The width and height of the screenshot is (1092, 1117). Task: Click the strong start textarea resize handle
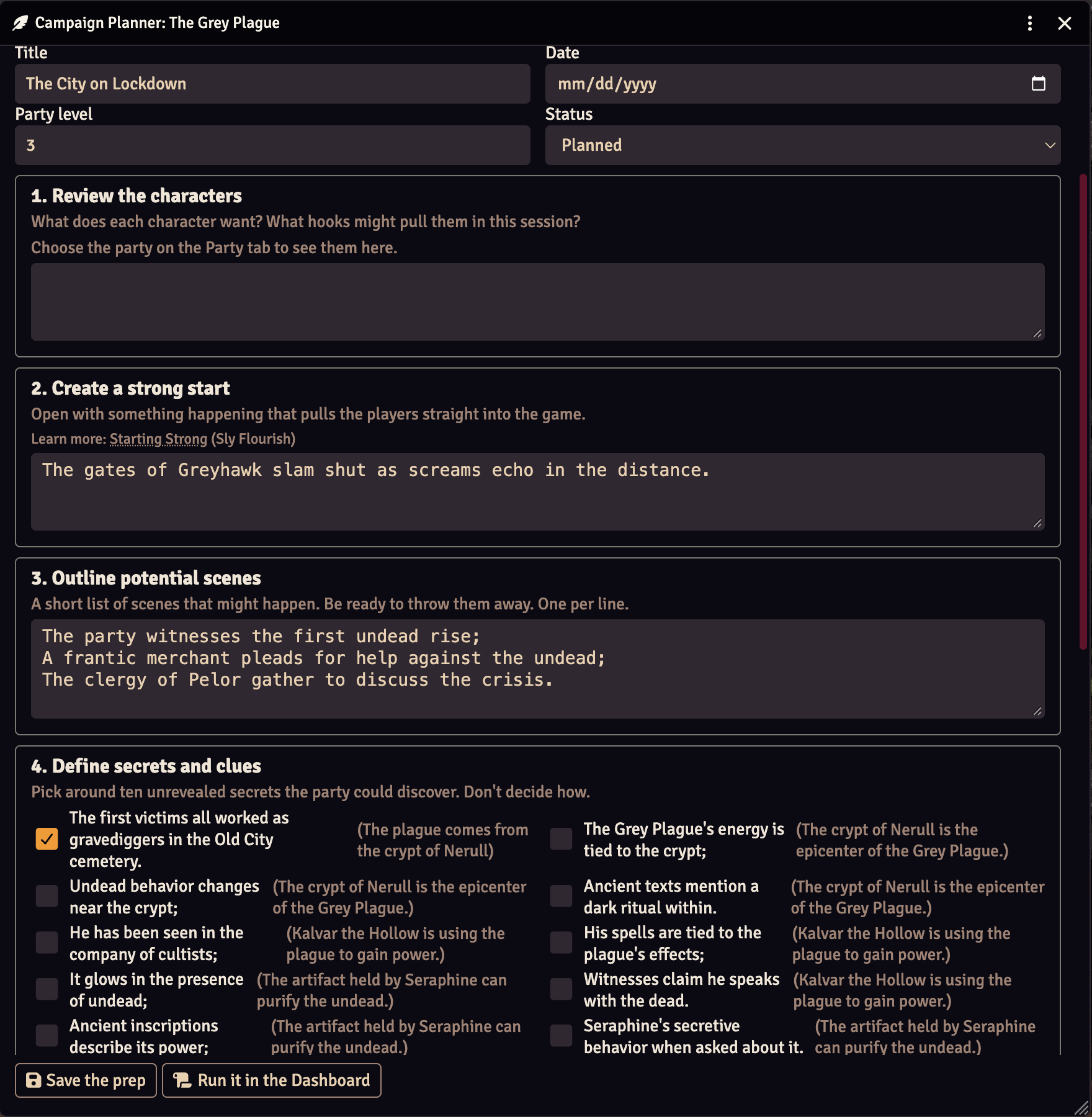pyautogui.click(x=1037, y=524)
